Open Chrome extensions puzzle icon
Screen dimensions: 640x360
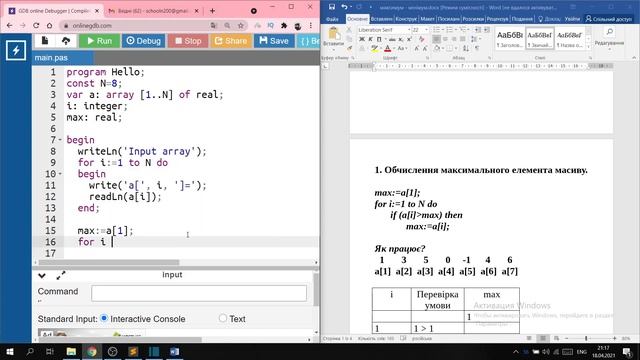tap(284, 25)
